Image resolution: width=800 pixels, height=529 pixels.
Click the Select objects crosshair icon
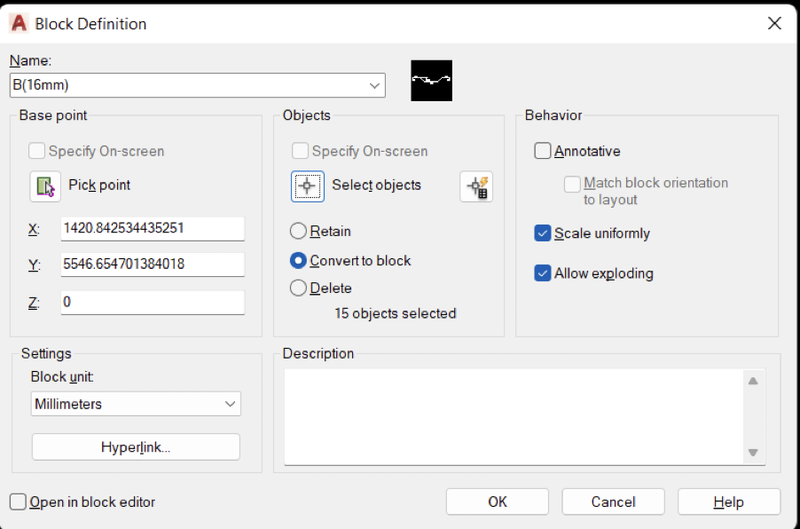tap(308, 187)
